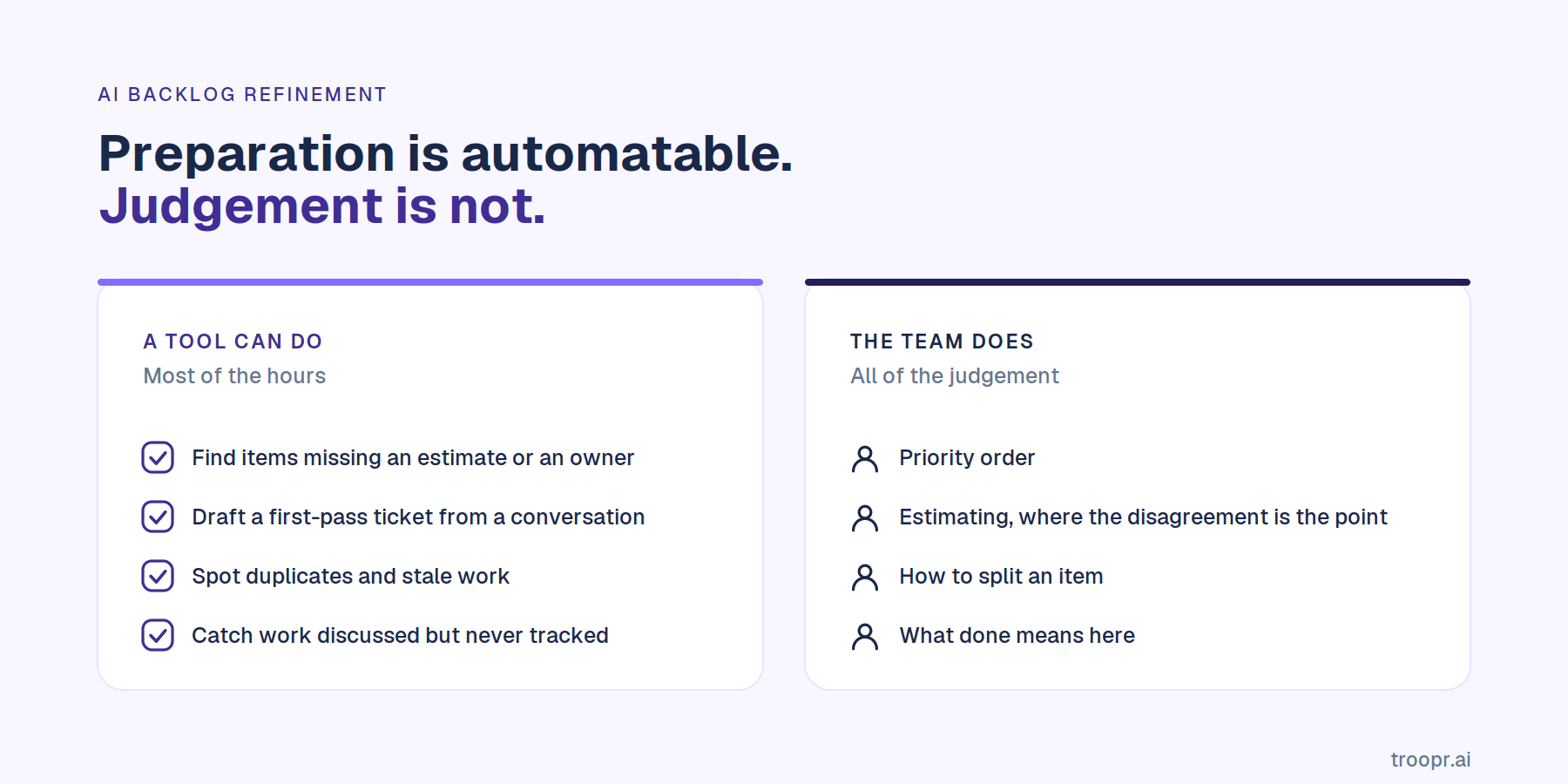Click the checkmark icon beside 'Spot duplicates and stale work'
The height and width of the screenshot is (784, 1568).
click(x=158, y=576)
